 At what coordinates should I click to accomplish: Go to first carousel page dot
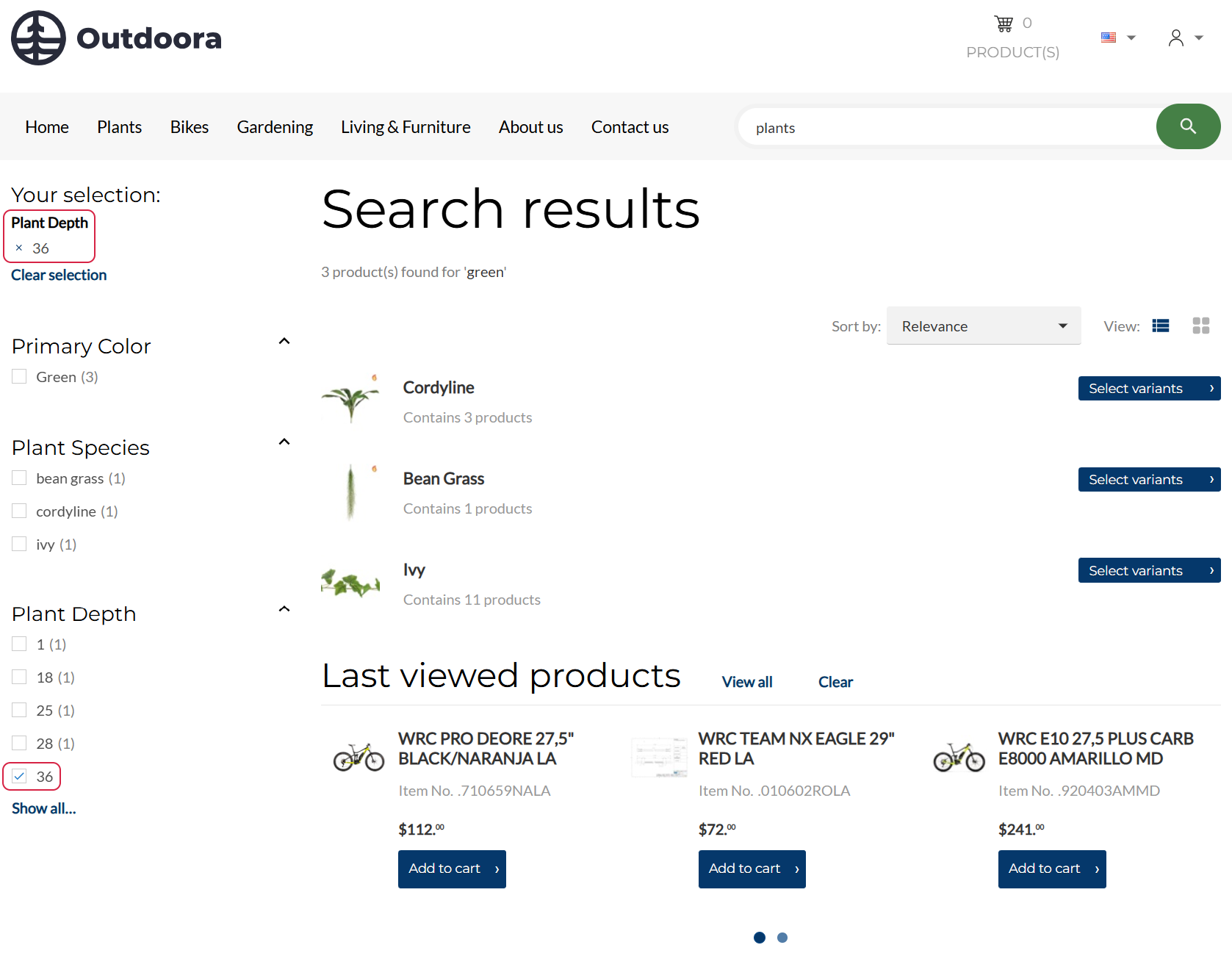pyautogui.click(x=760, y=938)
